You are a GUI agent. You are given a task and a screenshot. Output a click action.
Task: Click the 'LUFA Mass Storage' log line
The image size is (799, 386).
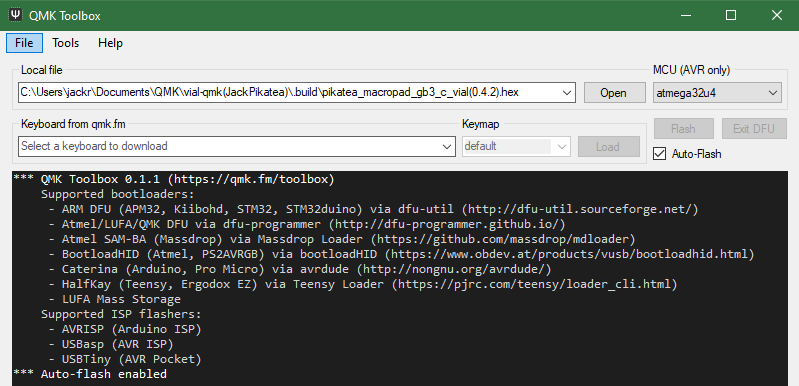pos(115,299)
